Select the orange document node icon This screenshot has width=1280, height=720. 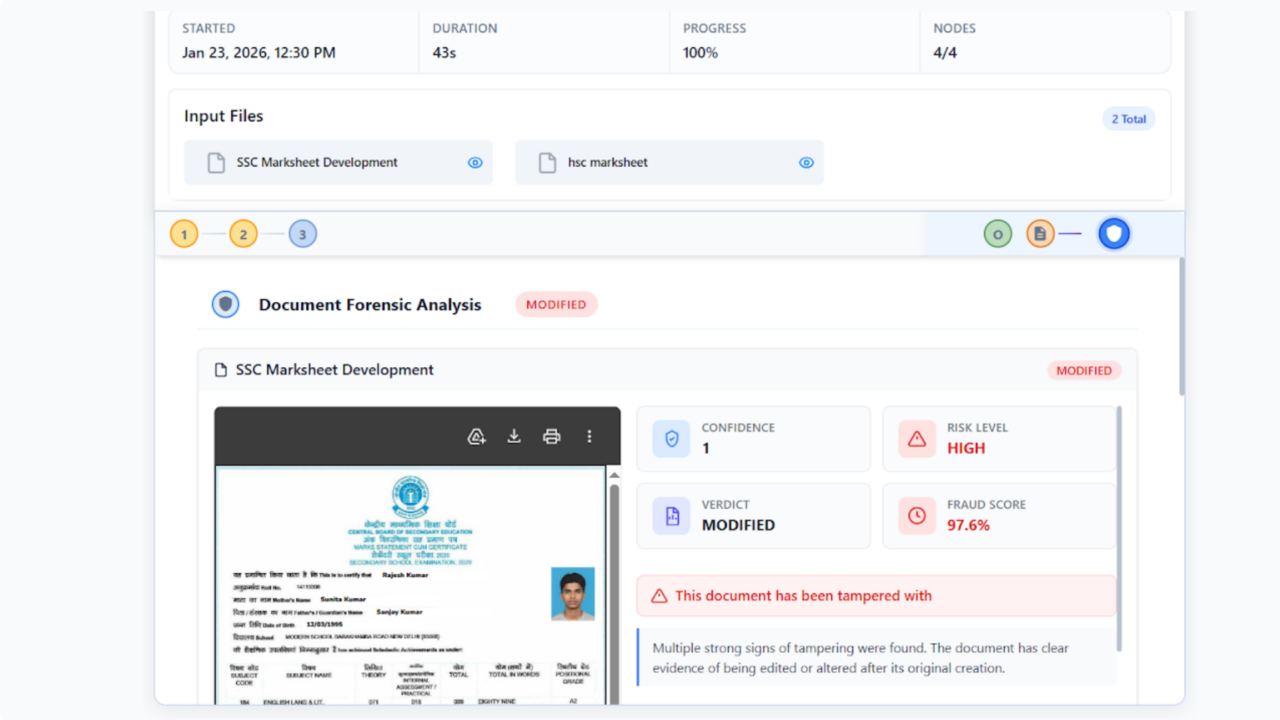1040,234
